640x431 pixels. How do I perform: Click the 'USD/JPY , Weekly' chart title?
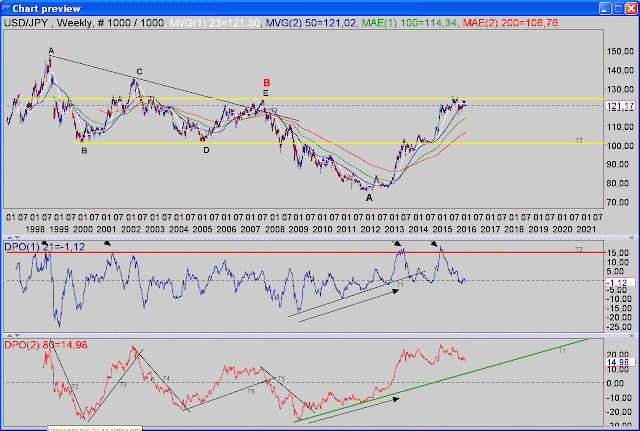[x=48, y=23]
